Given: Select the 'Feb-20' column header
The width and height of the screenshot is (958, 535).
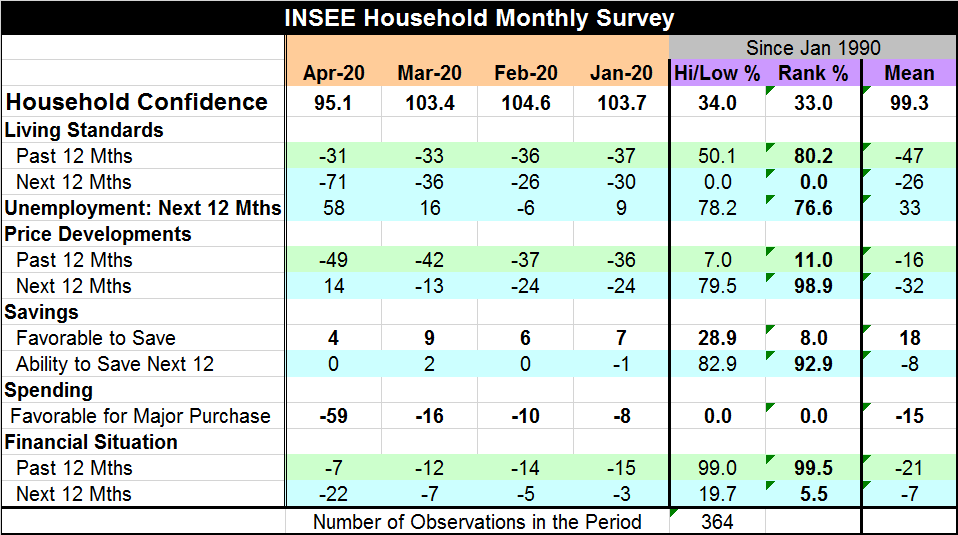Looking at the screenshot, I should [525, 73].
